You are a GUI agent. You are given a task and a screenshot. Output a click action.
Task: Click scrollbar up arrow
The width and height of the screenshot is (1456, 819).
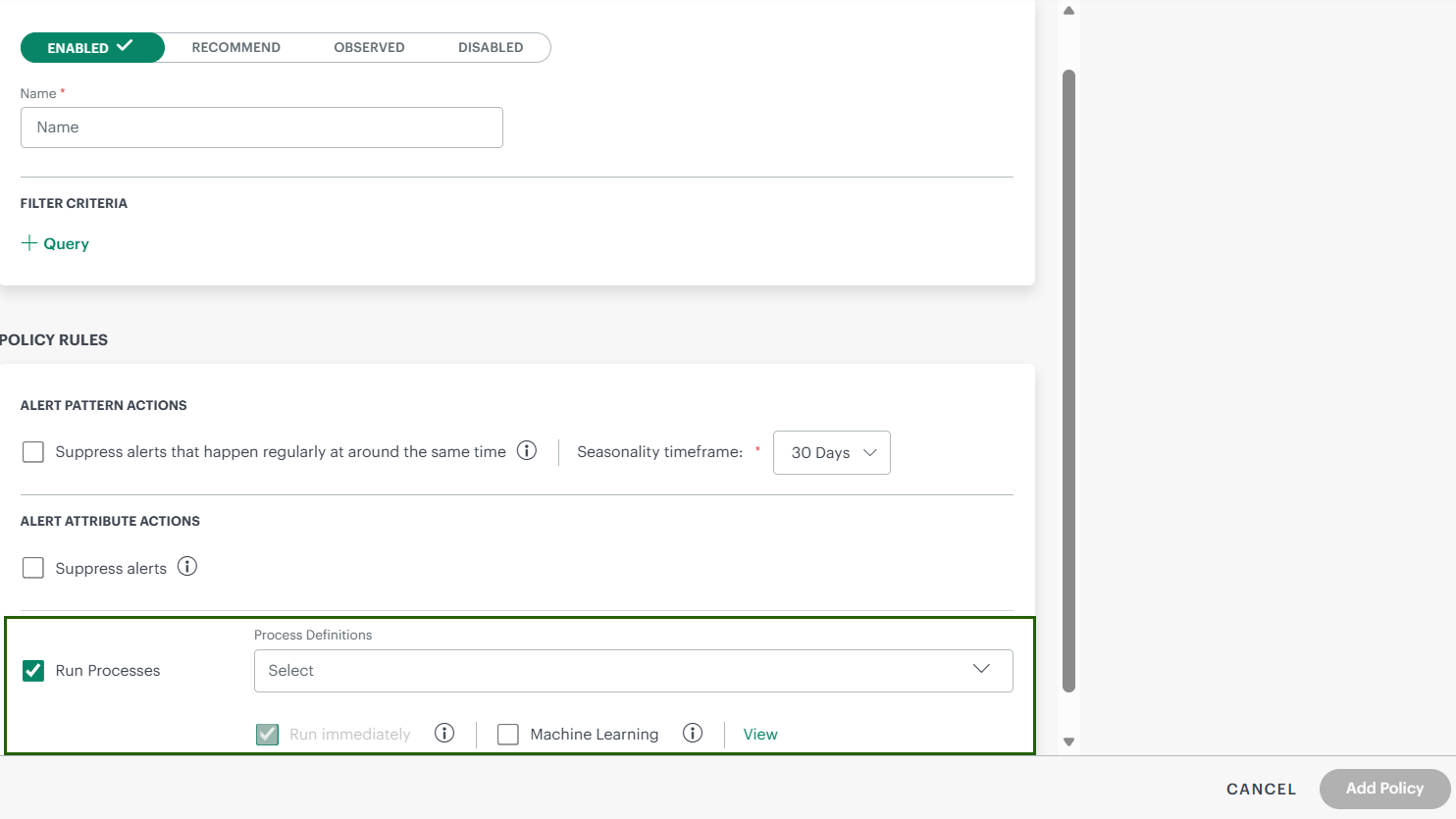pos(1068,11)
